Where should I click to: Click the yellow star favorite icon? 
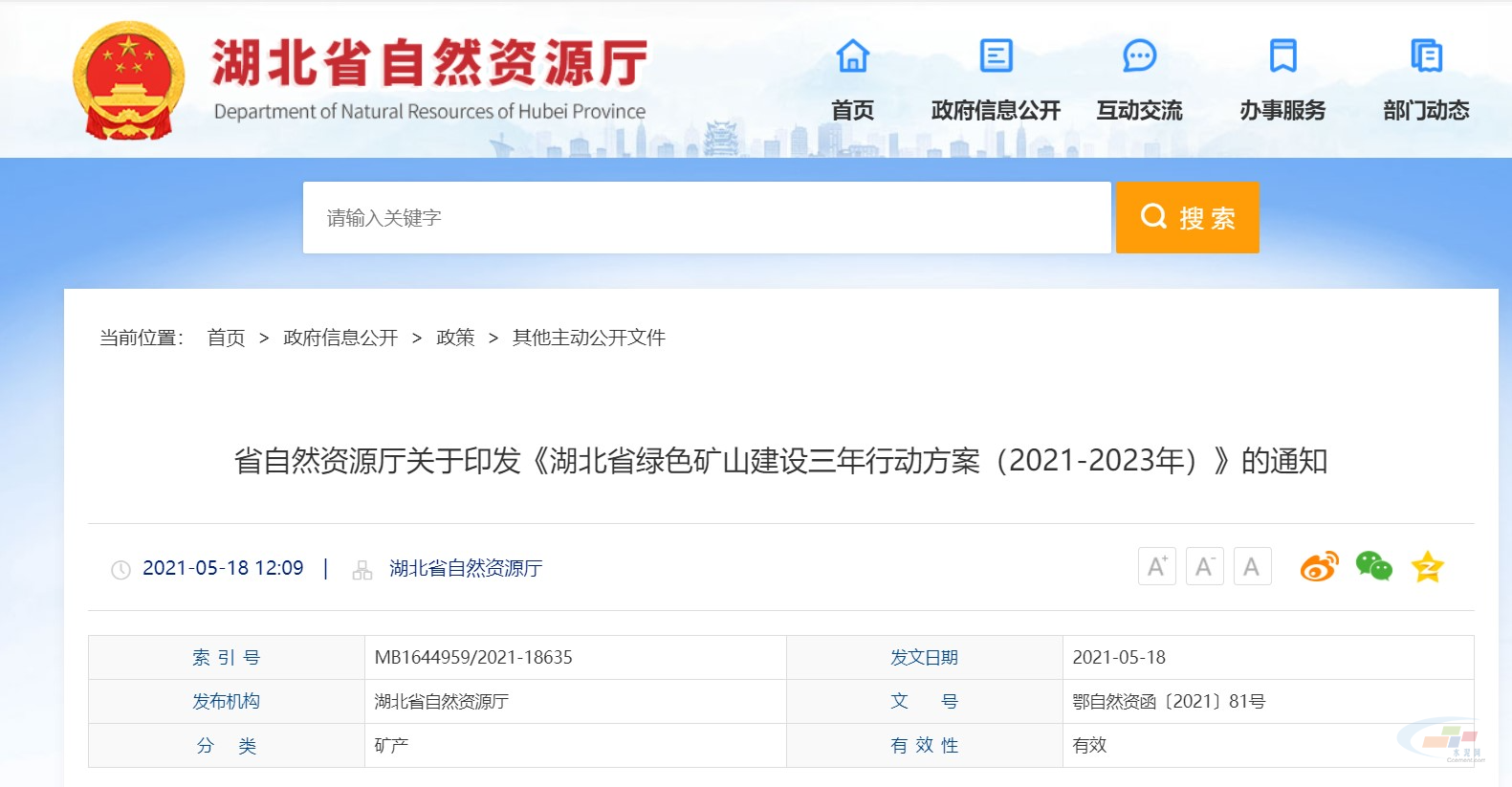(1427, 567)
